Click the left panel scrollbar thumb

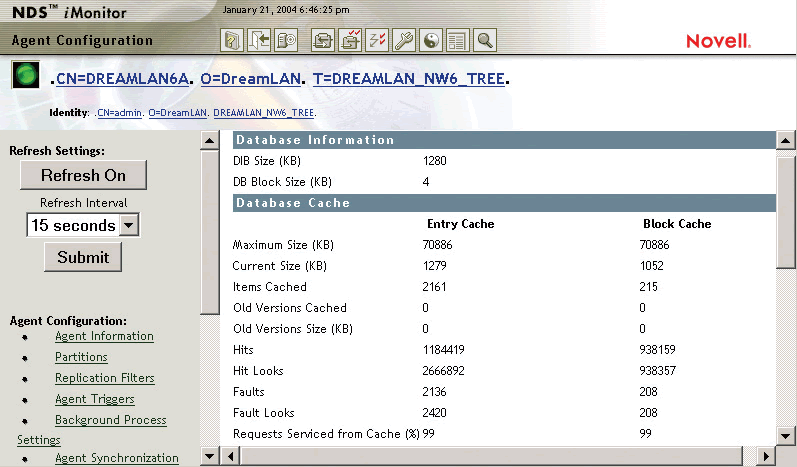209,232
